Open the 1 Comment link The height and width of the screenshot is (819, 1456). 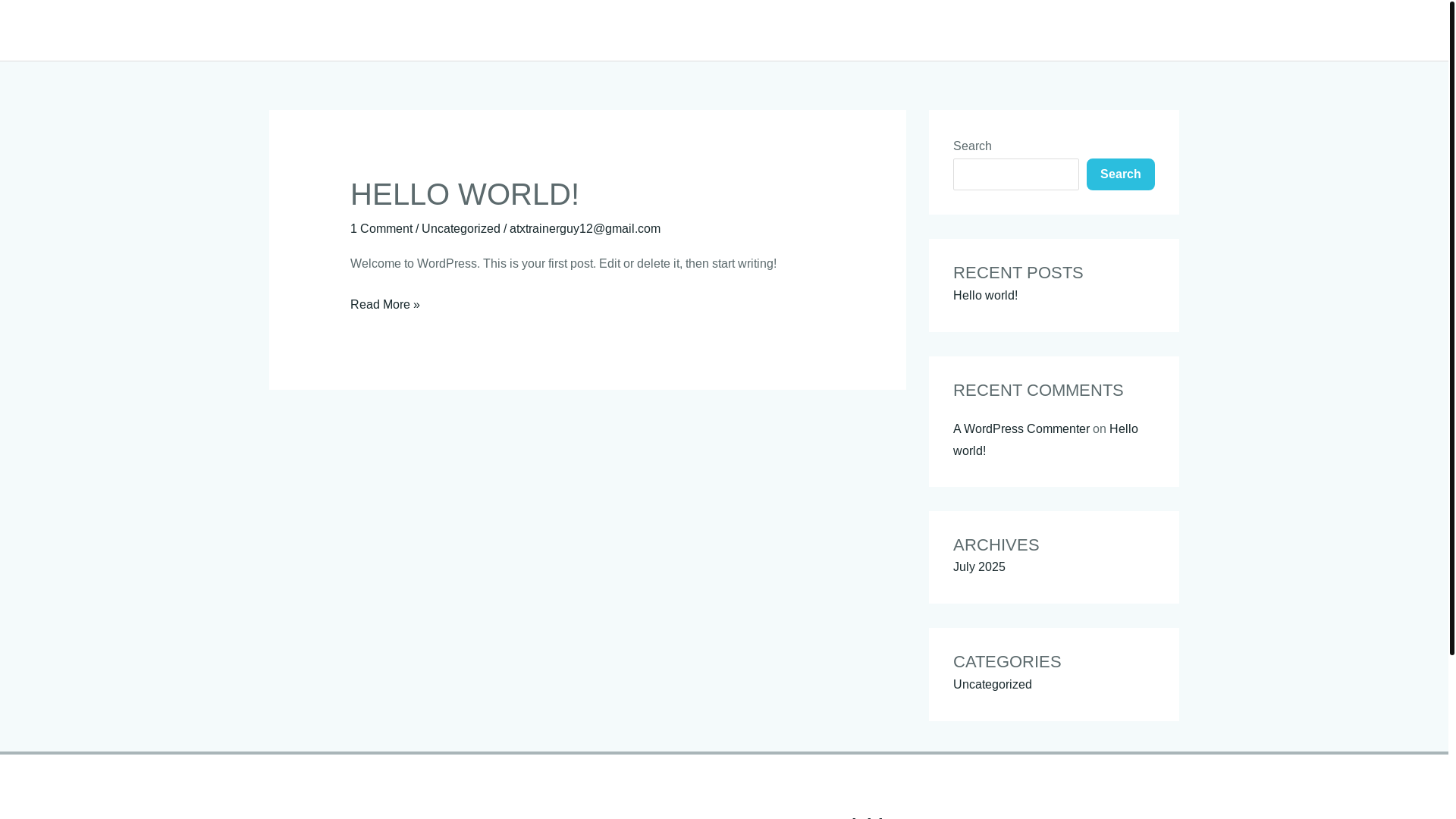coord(381,228)
